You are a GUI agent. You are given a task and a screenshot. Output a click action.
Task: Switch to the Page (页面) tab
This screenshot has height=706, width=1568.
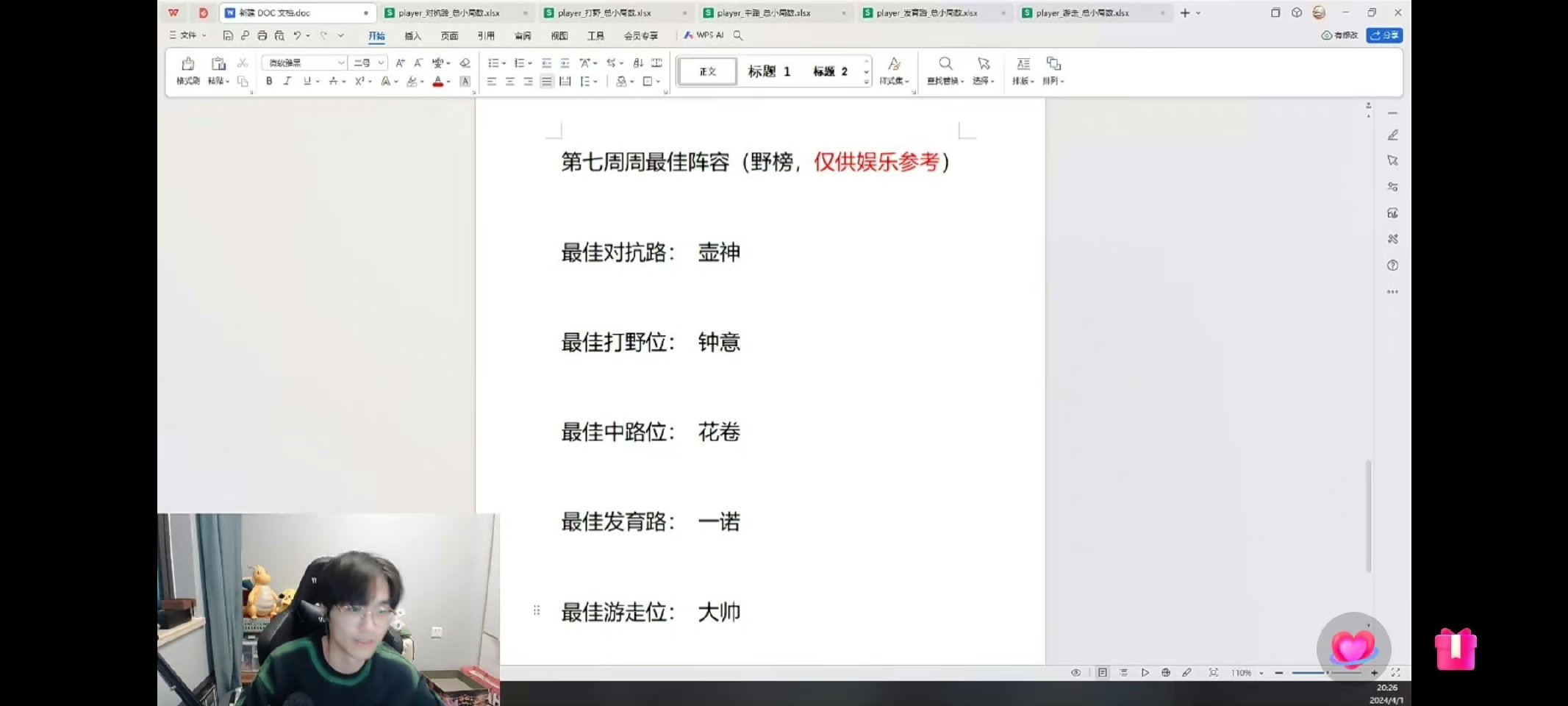449,35
